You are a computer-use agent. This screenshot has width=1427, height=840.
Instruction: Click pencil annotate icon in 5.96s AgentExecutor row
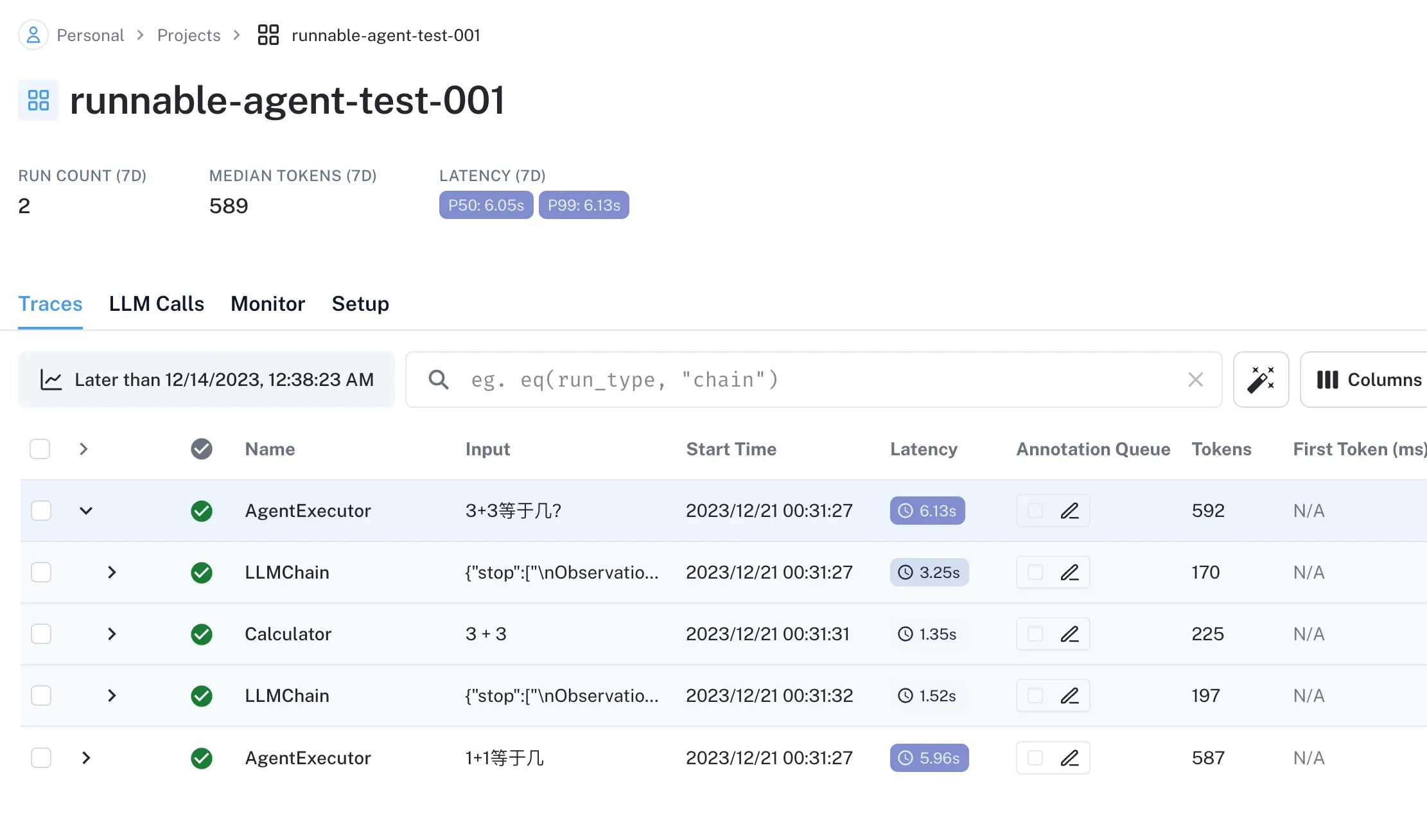[x=1069, y=758]
